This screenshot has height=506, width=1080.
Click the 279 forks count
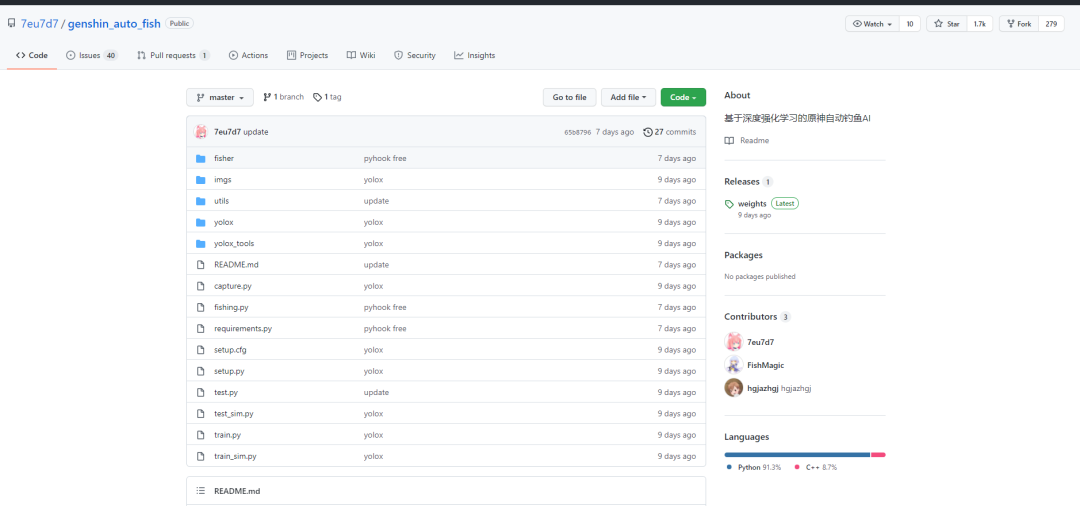tap(1051, 24)
